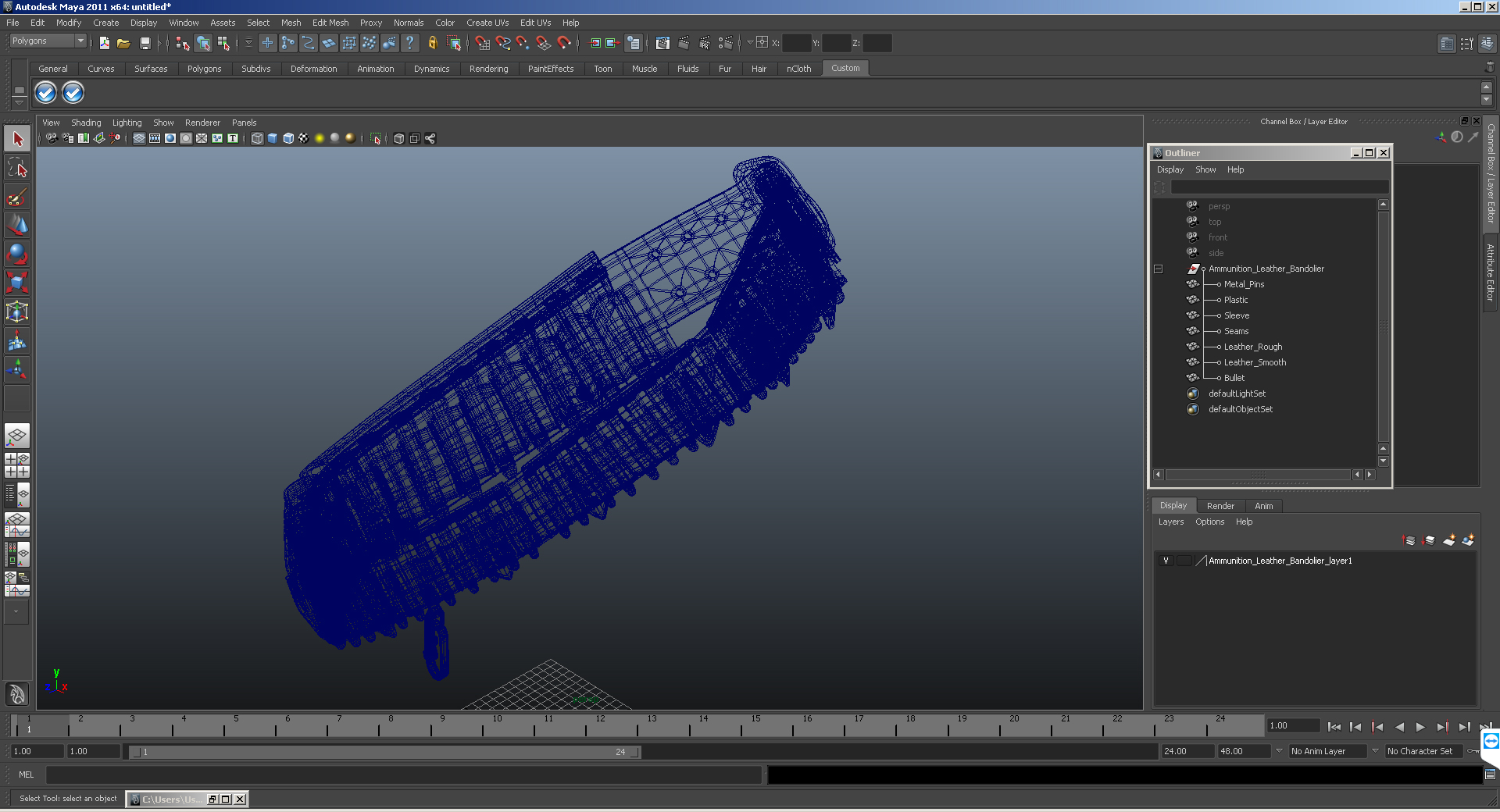Toggle isolate select icon in viewport
This screenshot has height=812, width=1500.
(376, 138)
